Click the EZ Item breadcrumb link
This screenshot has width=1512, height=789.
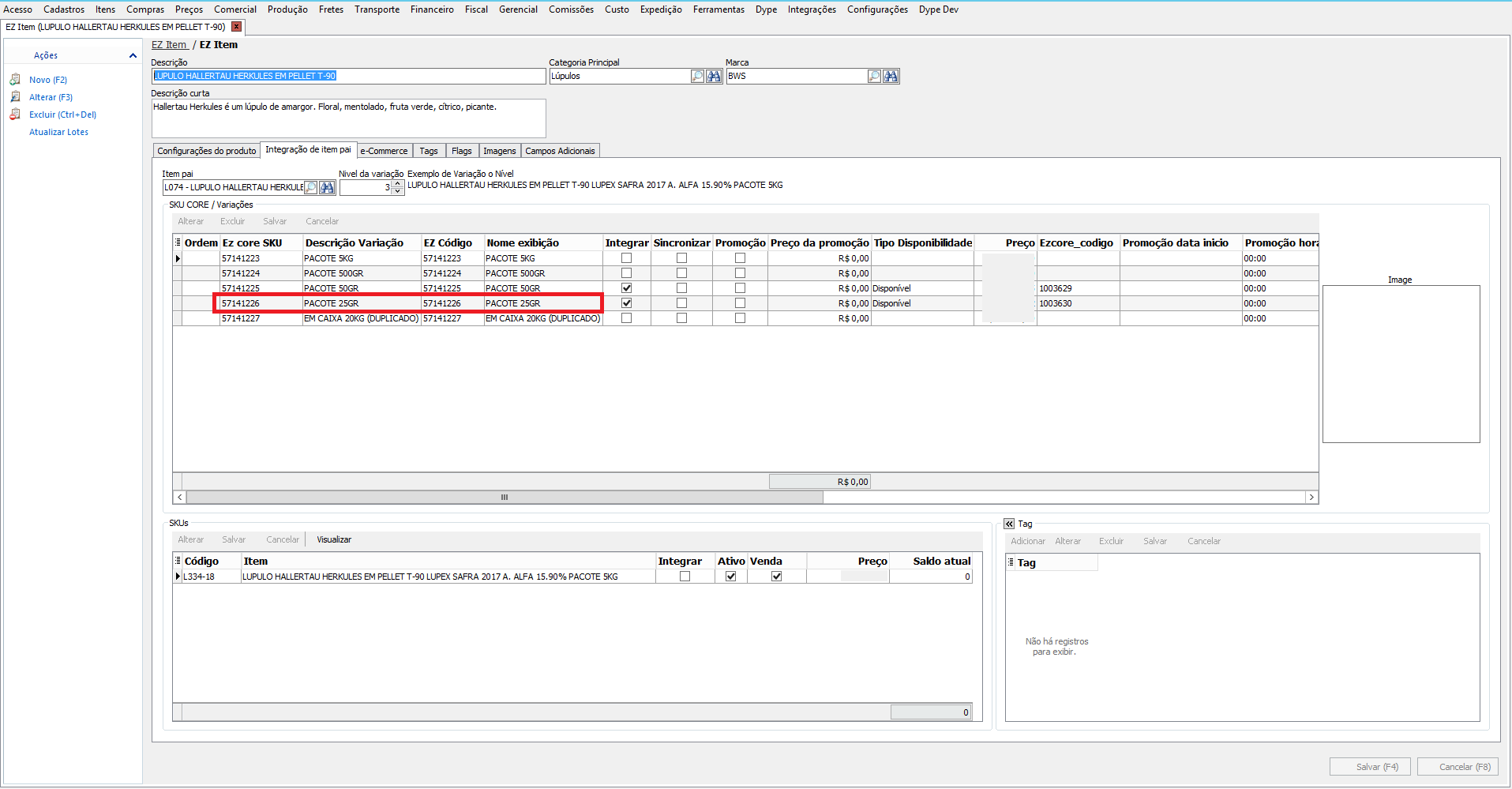point(169,45)
